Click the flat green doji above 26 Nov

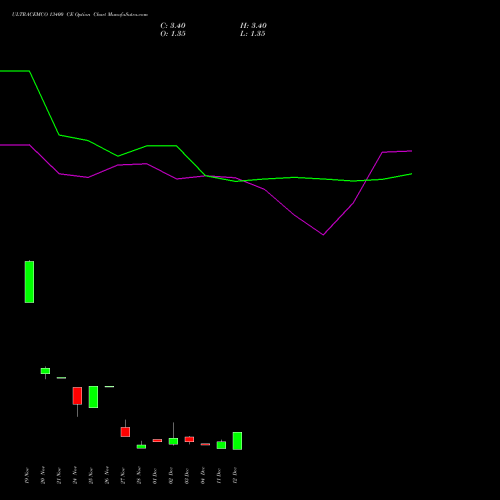pos(109,387)
